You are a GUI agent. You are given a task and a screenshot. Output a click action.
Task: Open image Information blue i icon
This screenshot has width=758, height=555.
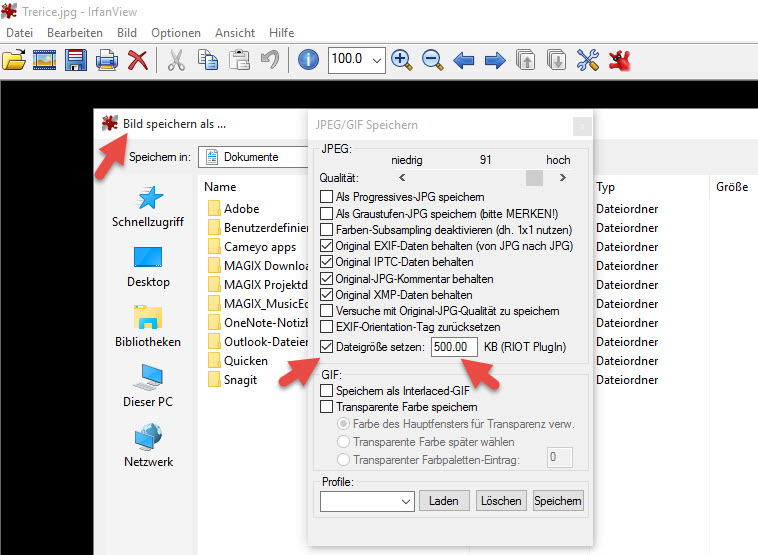(x=308, y=60)
